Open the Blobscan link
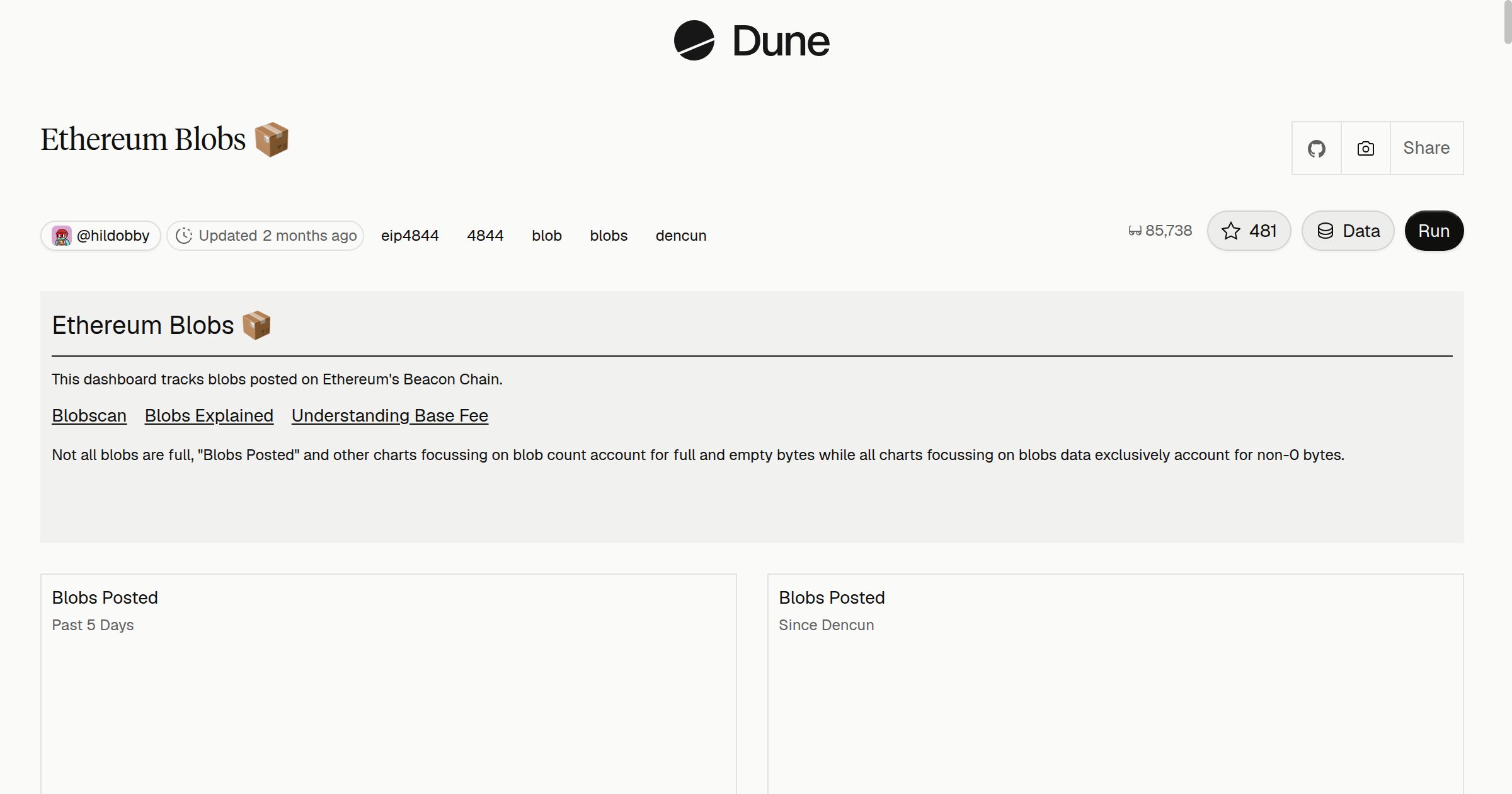This screenshot has height=794, width=1512. pyautogui.click(x=89, y=416)
